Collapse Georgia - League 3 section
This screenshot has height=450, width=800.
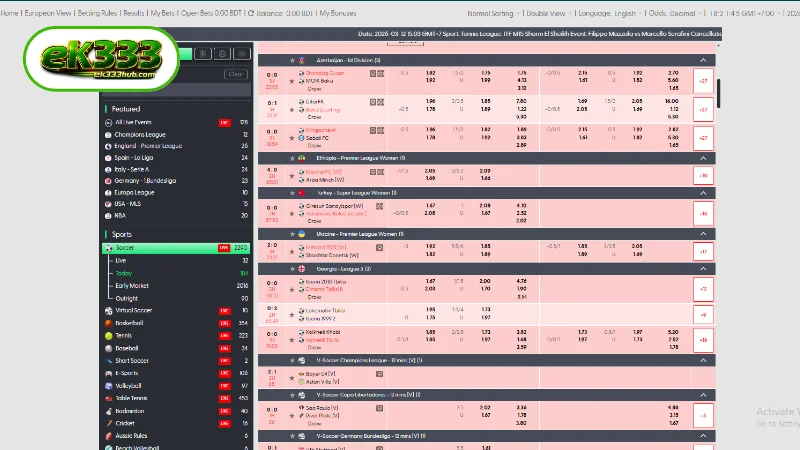[x=703, y=268]
